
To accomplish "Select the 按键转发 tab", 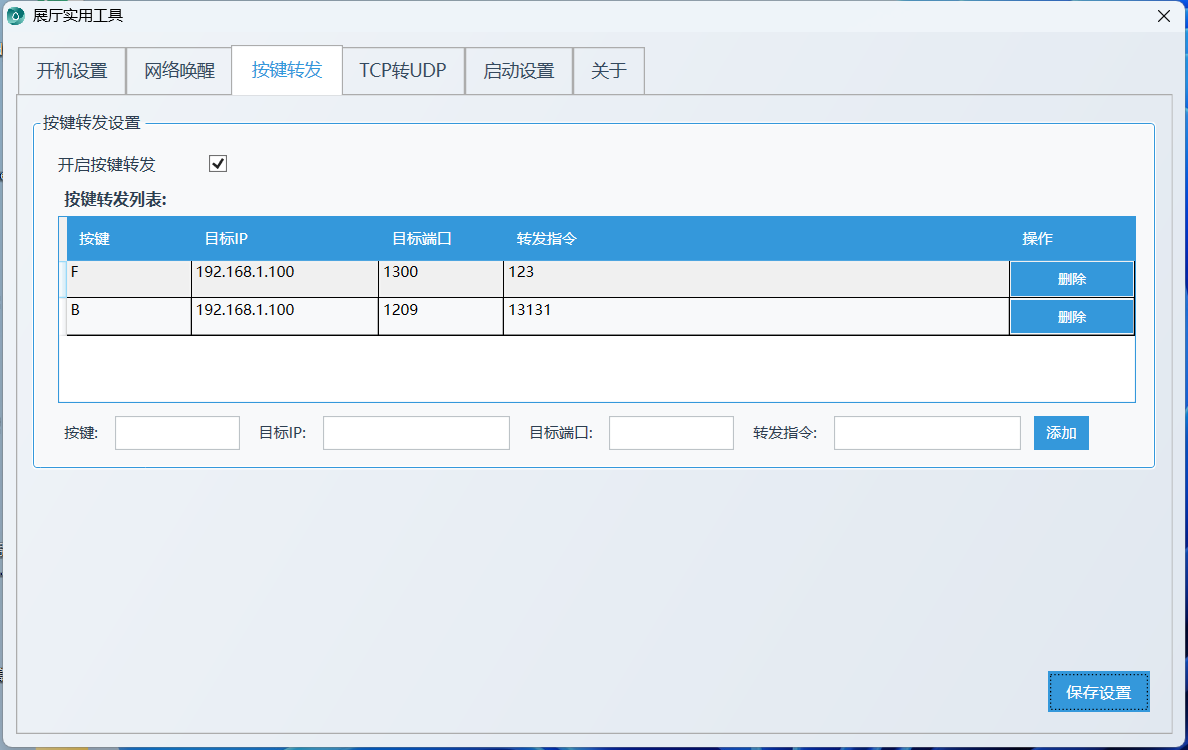I will coord(287,70).
